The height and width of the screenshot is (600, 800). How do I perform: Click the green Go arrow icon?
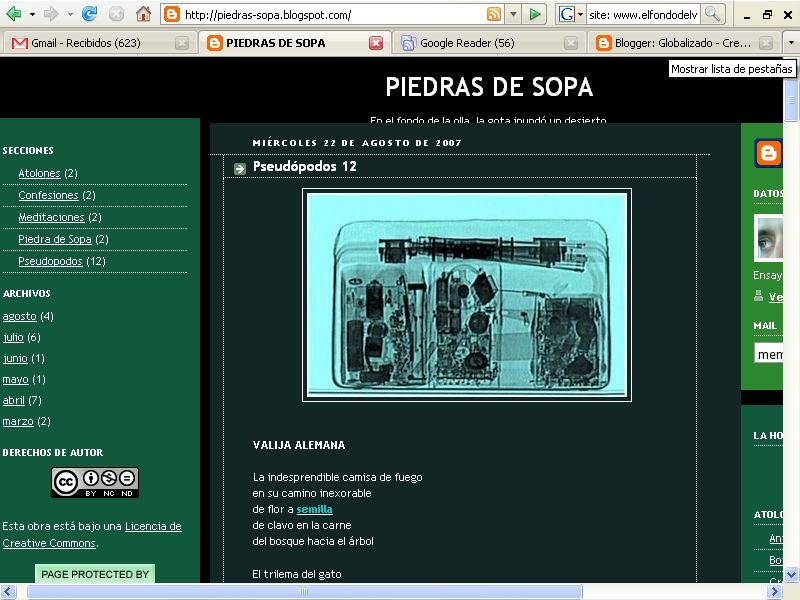[x=536, y=15]
